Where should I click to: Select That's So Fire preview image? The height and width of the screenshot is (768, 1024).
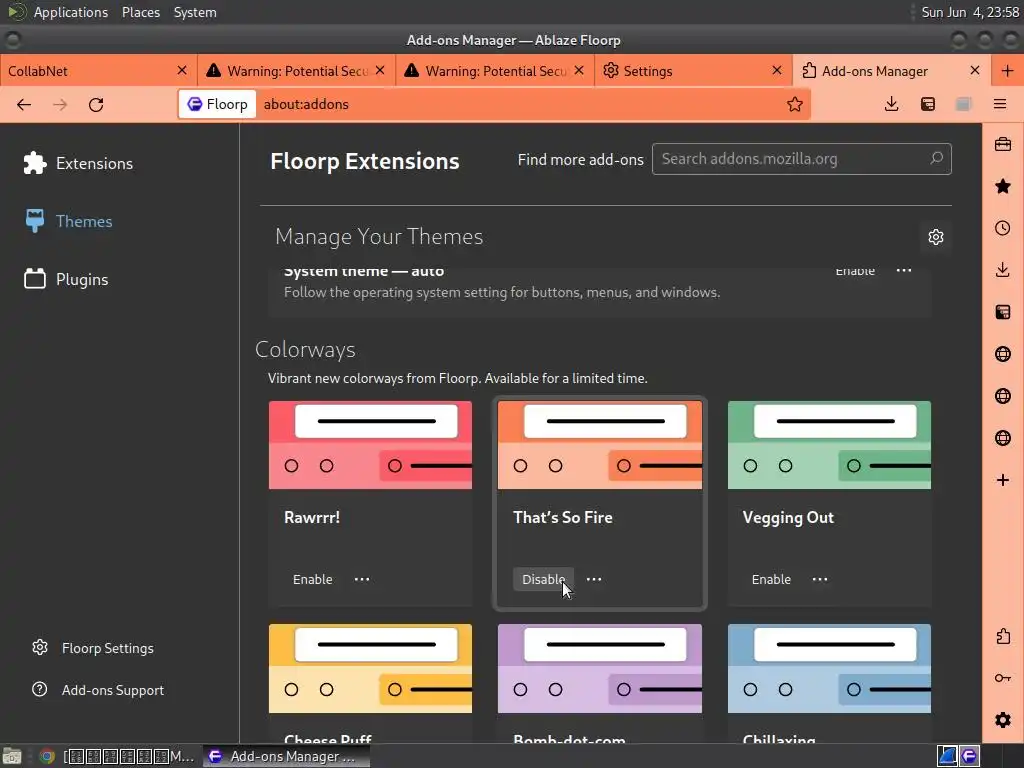[x=600, y=445]
